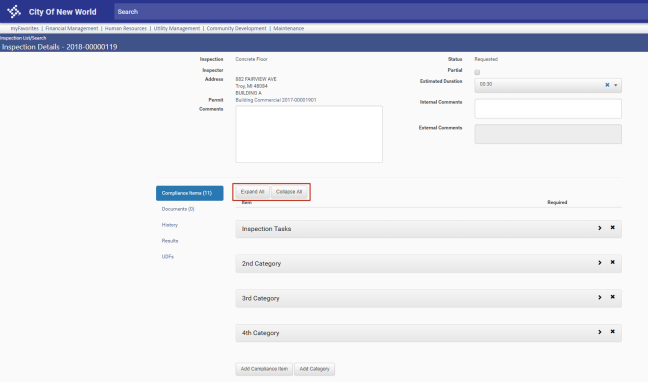Expand the 4th Category chevron
This screenshot has width=648, height=382.
(x=600, y=332)
